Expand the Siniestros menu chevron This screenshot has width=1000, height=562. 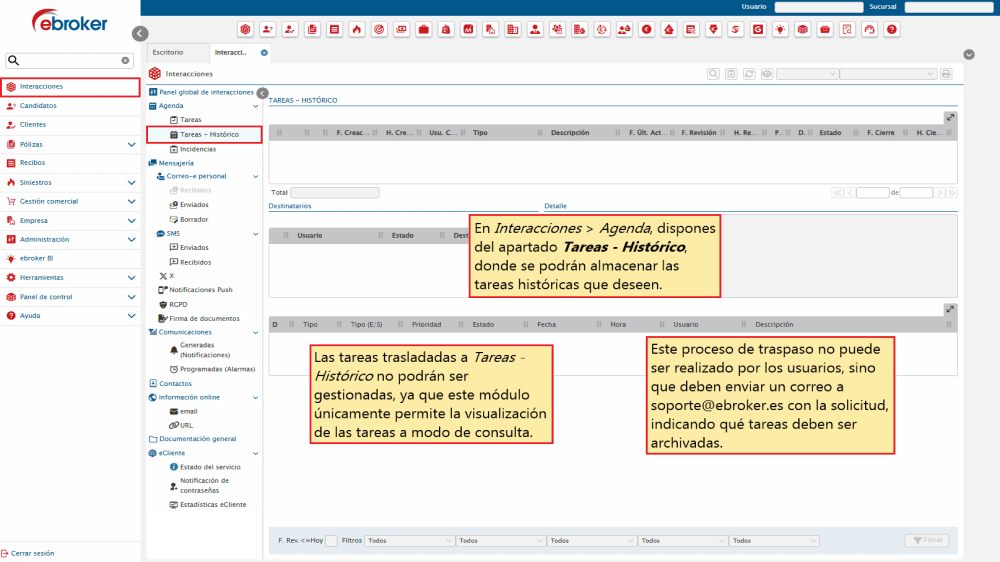(x=131, y=183)
